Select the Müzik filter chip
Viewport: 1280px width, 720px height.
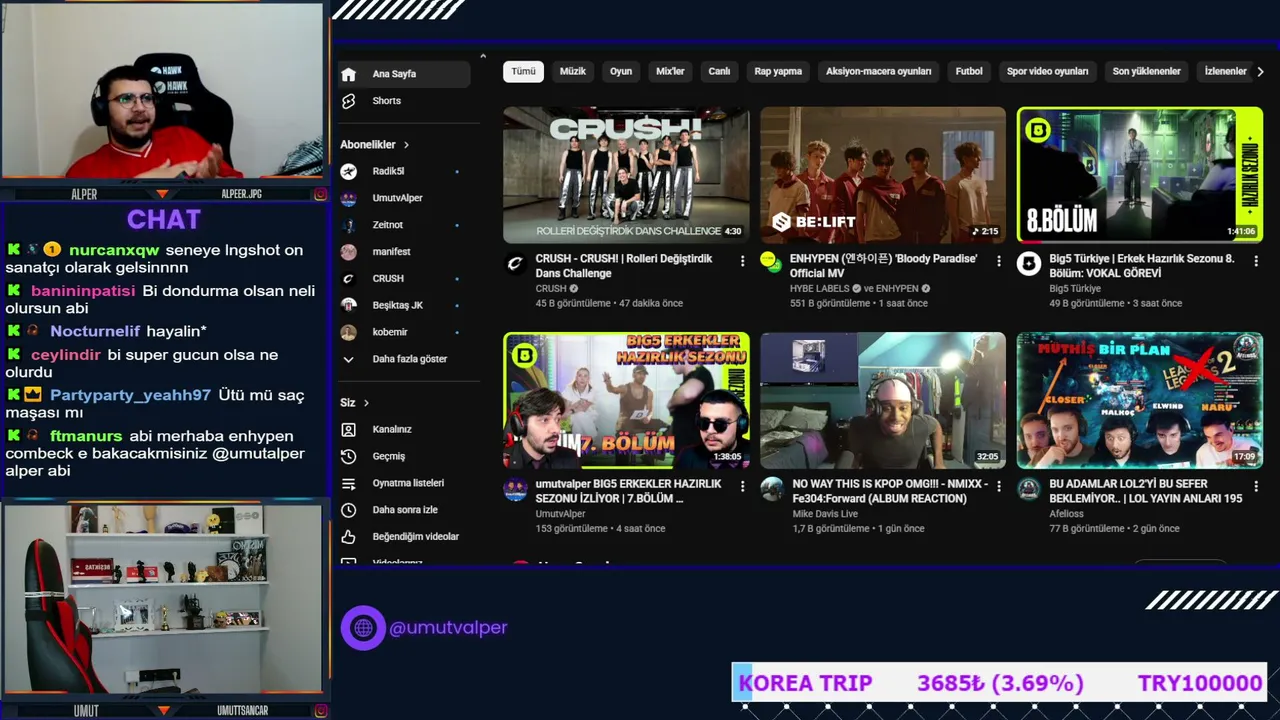[x=573, y=72]
